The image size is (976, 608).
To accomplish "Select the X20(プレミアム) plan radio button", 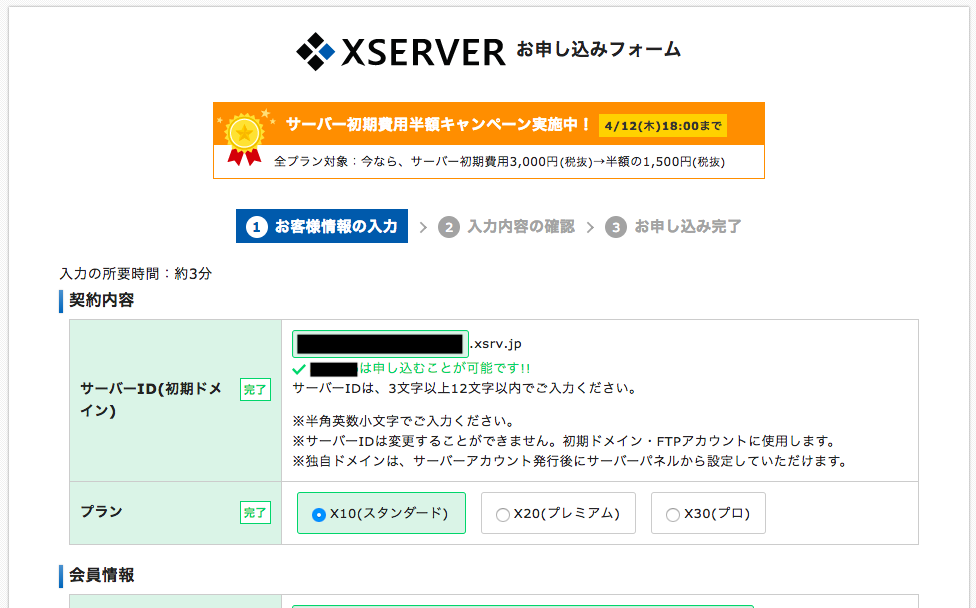I will pyautogui.click(x=502, y=515).
